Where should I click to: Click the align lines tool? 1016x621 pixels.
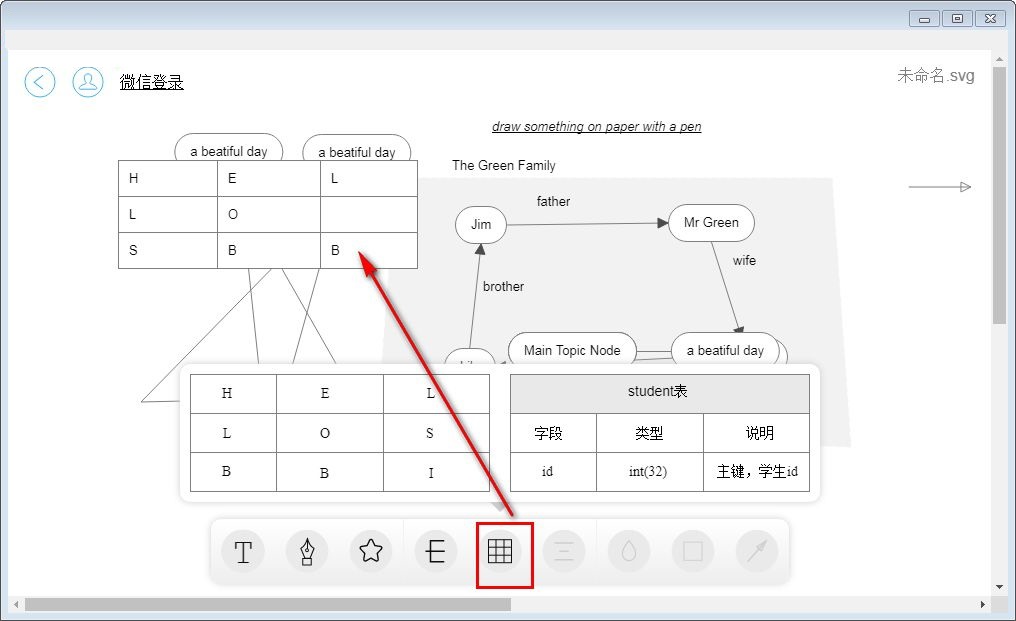pyautogui.click(x=564, y=551)
